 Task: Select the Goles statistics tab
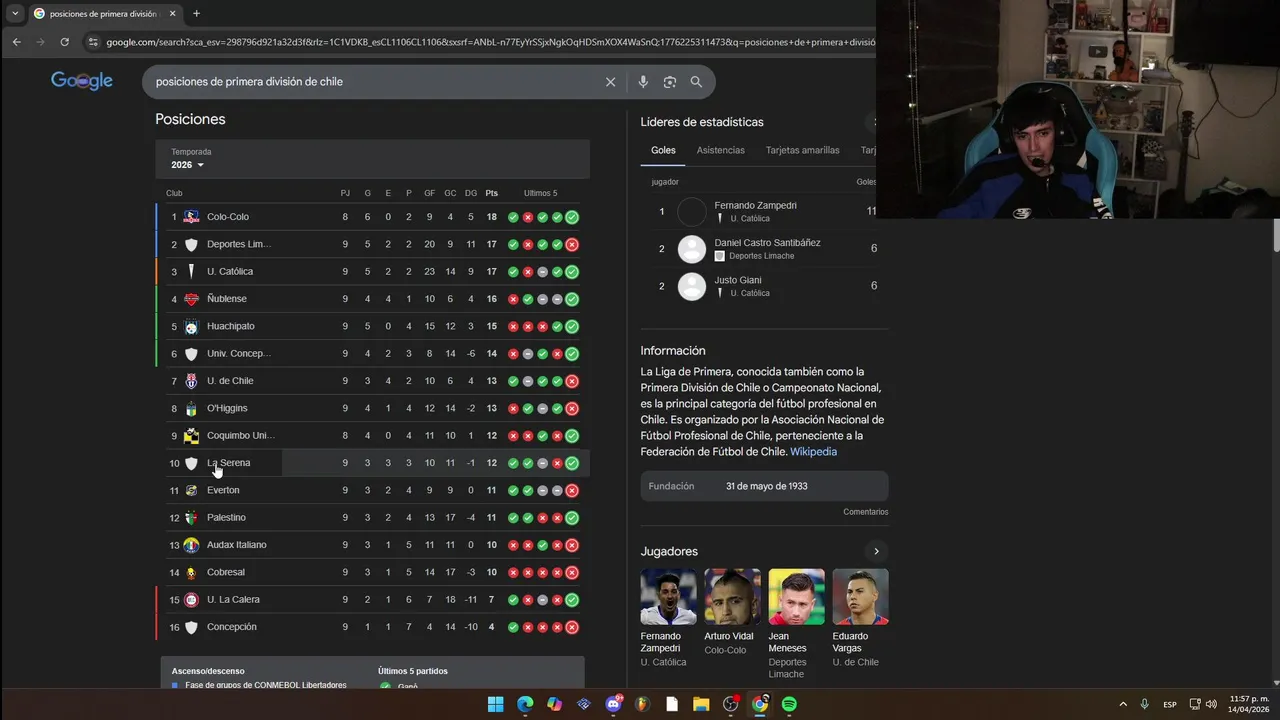[663, 150]
